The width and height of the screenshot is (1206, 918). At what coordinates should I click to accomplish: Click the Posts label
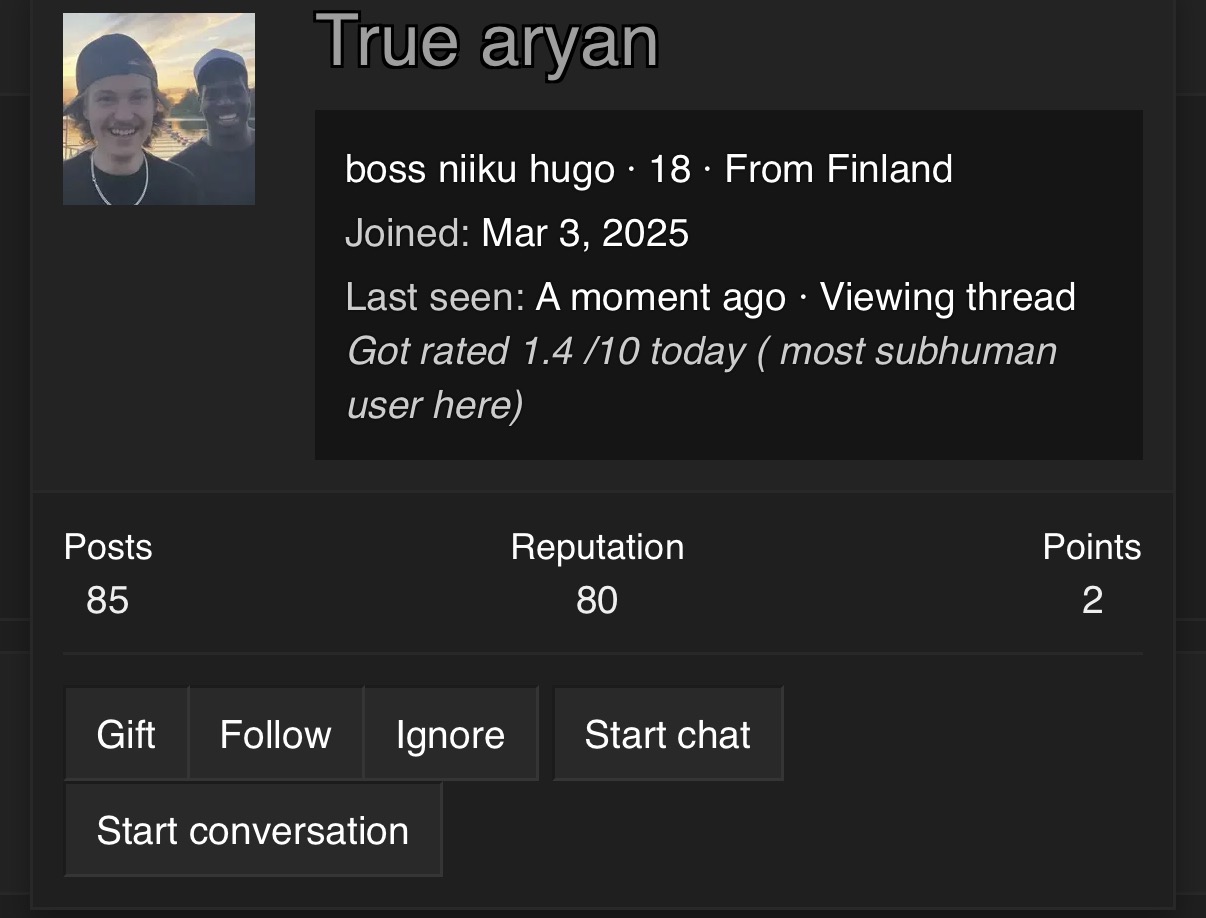click(x=108, y=547)
